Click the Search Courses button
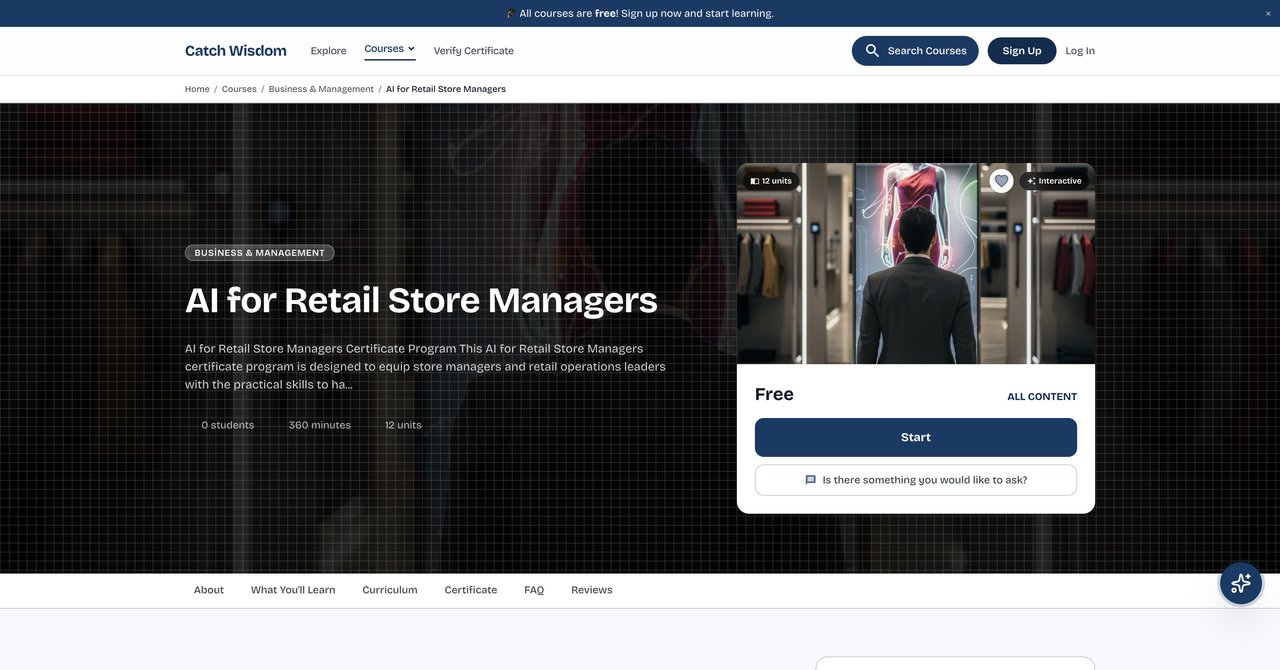Screen dimensions: 1280x670 click(x=915, y=51)
